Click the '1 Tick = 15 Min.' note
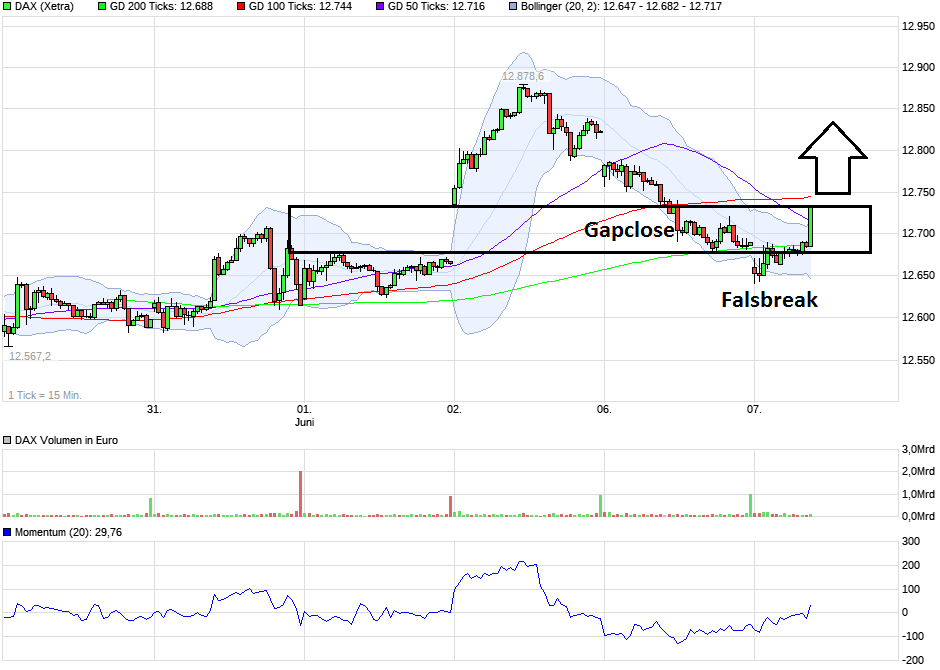This screenshot has width=940, height=670. click(x=45, y=396)
